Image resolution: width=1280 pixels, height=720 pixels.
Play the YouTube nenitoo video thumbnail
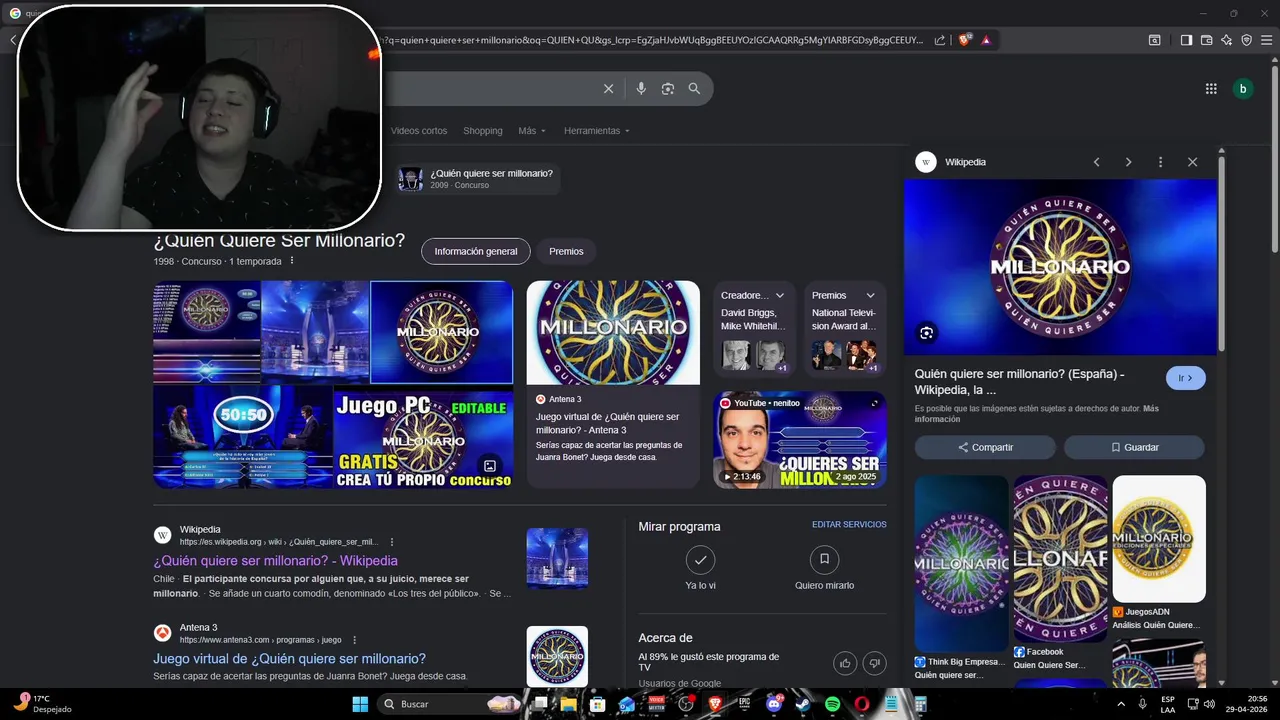pos(800,440)
